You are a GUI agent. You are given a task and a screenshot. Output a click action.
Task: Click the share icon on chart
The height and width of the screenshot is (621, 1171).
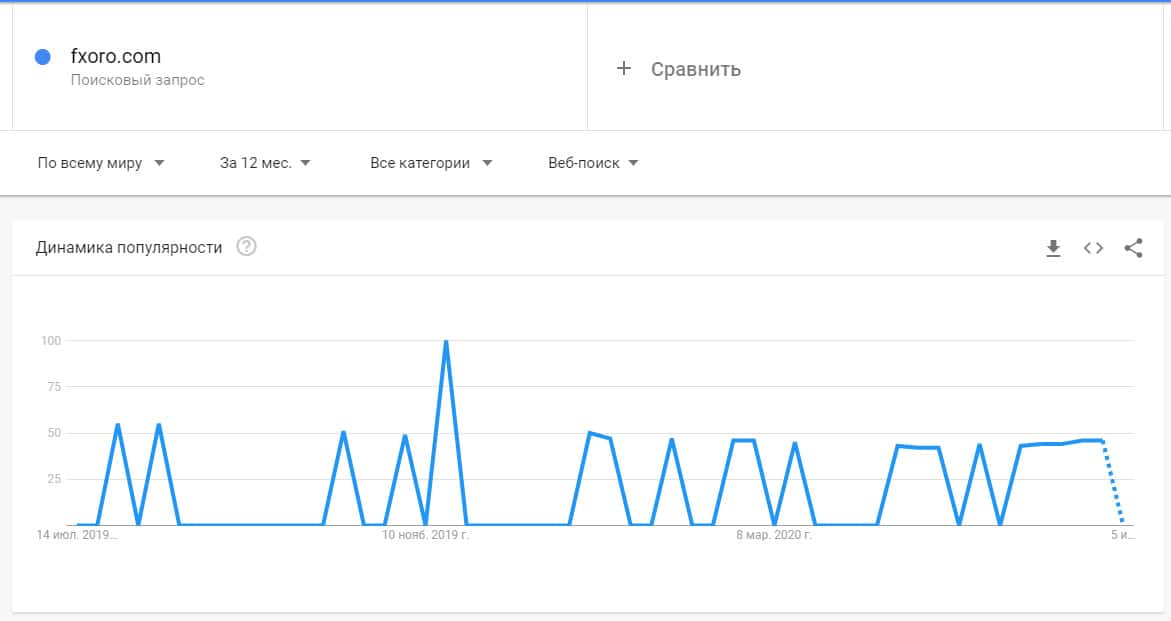click(x=1133, y=248)
